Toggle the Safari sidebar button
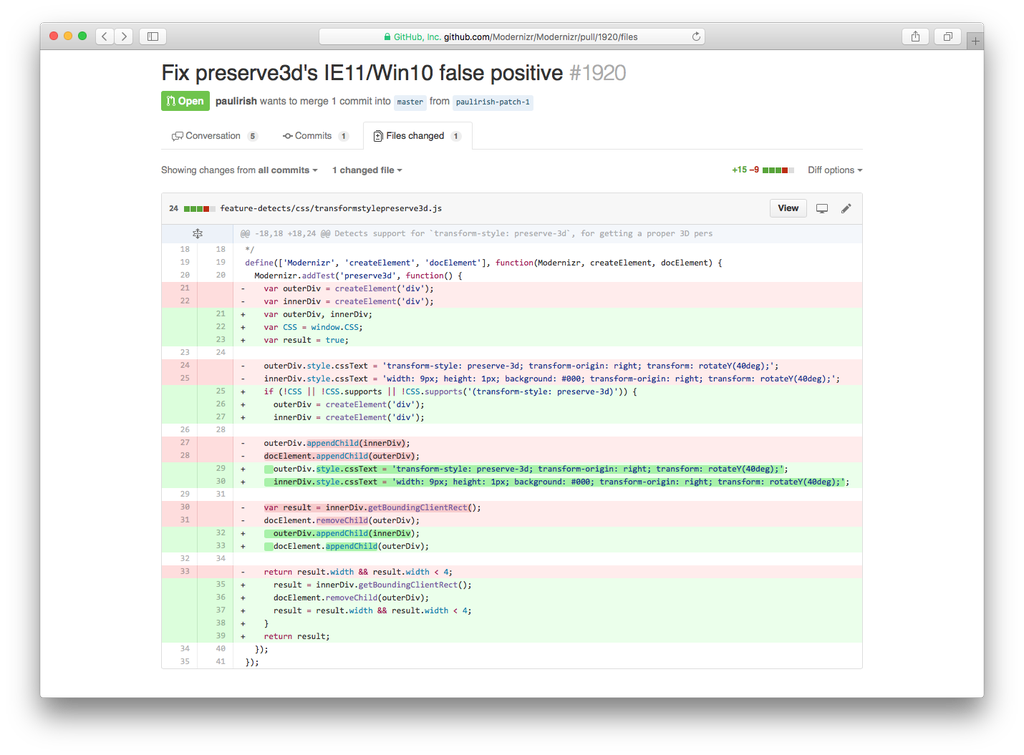Screen dimensions: 1024x755 click(x=153, y=37)
